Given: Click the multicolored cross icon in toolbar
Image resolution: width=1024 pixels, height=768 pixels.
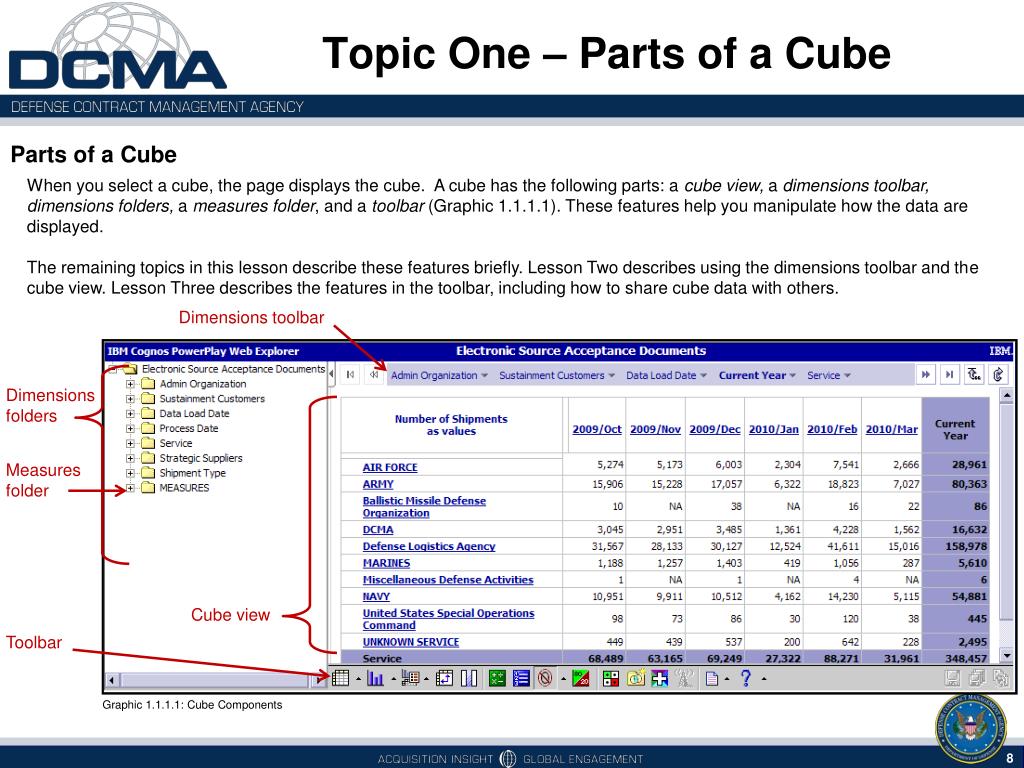Looking at the screenshot, I should [660, 679].
